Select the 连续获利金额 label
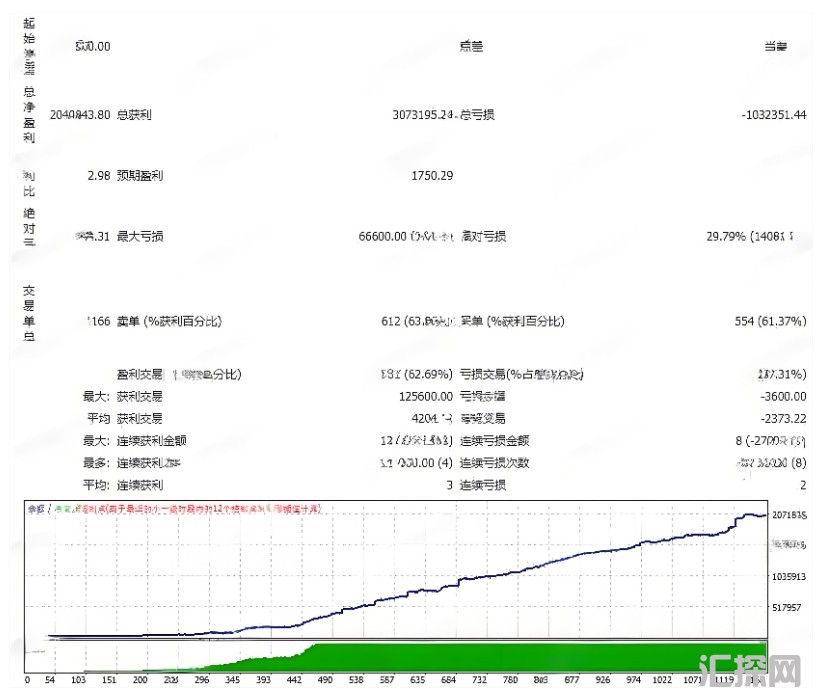The image size is (821, 695). point(152,440)
